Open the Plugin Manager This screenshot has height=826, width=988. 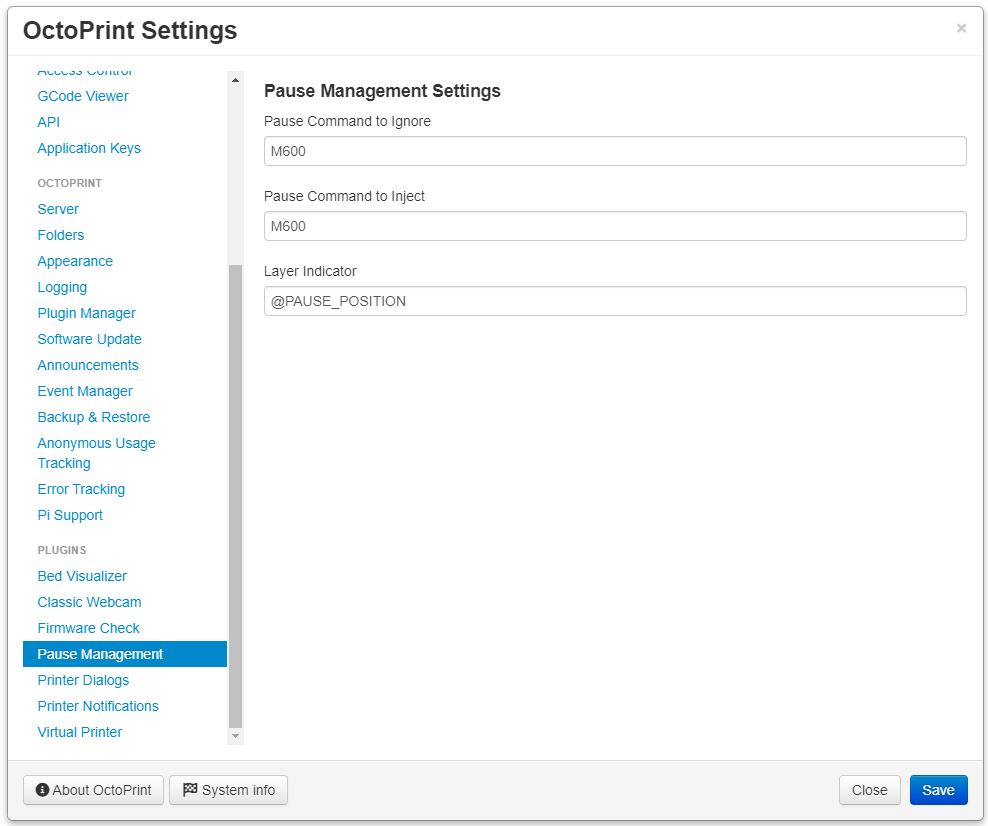pyautogui.click(x=86, y=313)
